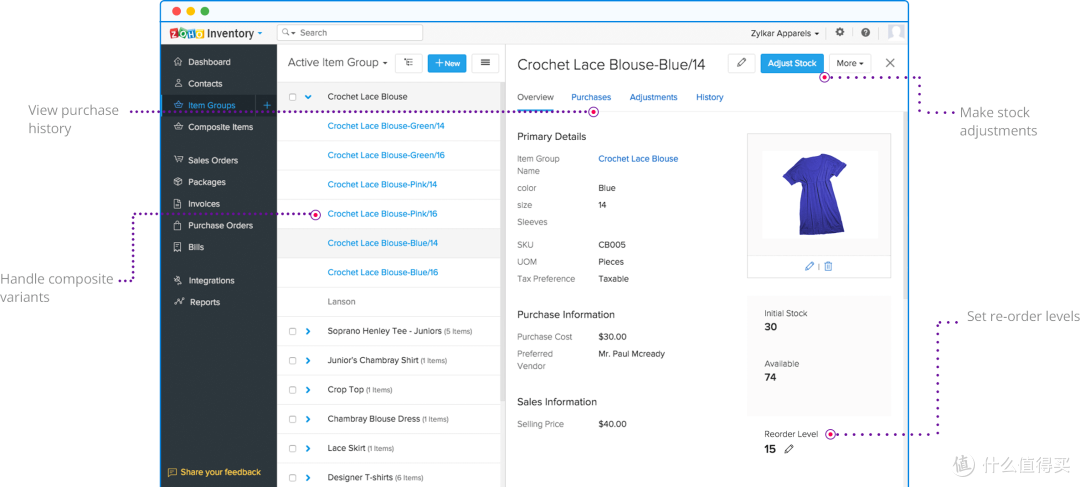Image resolution: width=1080 pixels, height=487 pixels.
Task: Click the tree view icon near New button
Action: point(408,63)
